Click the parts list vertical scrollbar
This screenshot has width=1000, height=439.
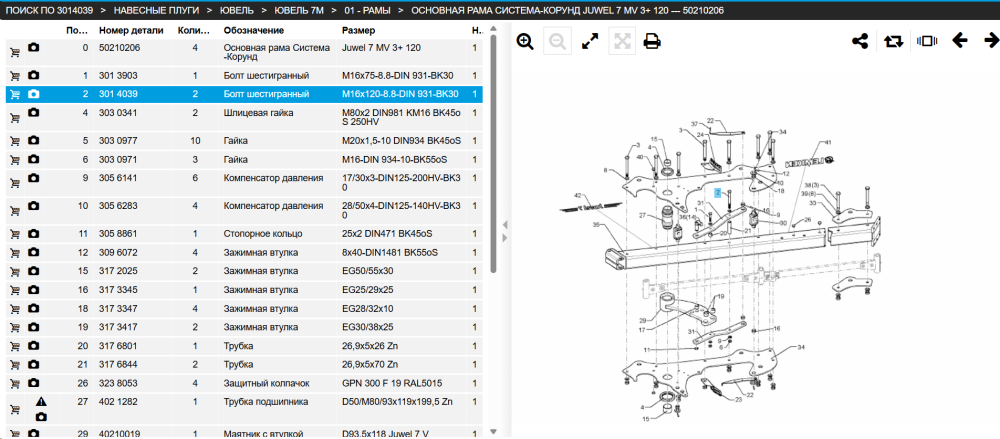[x=493, y=154]
